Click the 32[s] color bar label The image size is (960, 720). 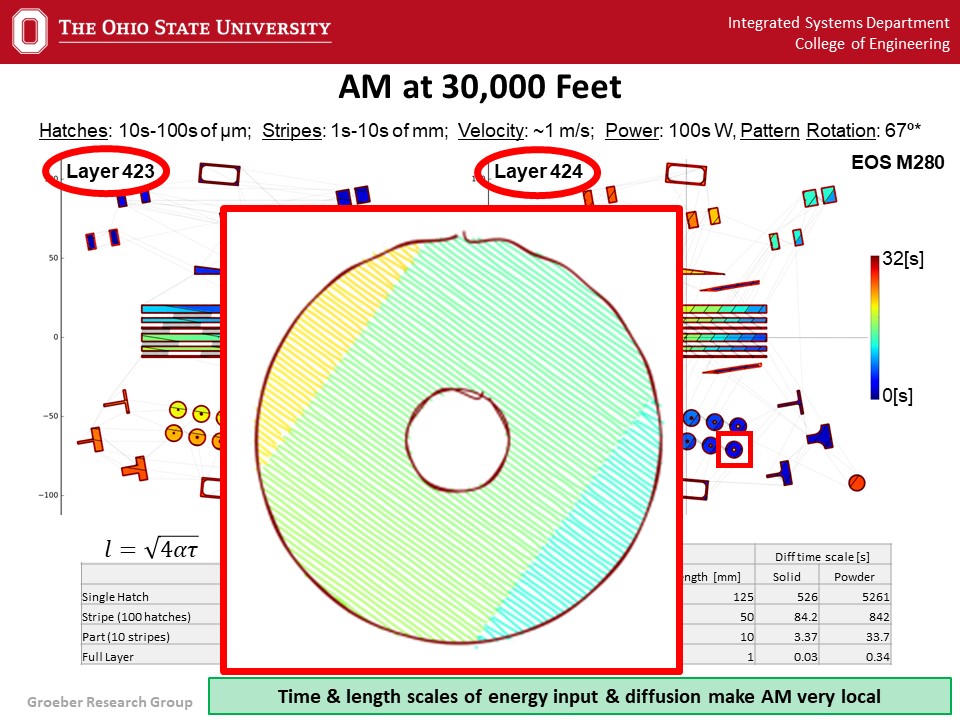(x=903, y=260)
